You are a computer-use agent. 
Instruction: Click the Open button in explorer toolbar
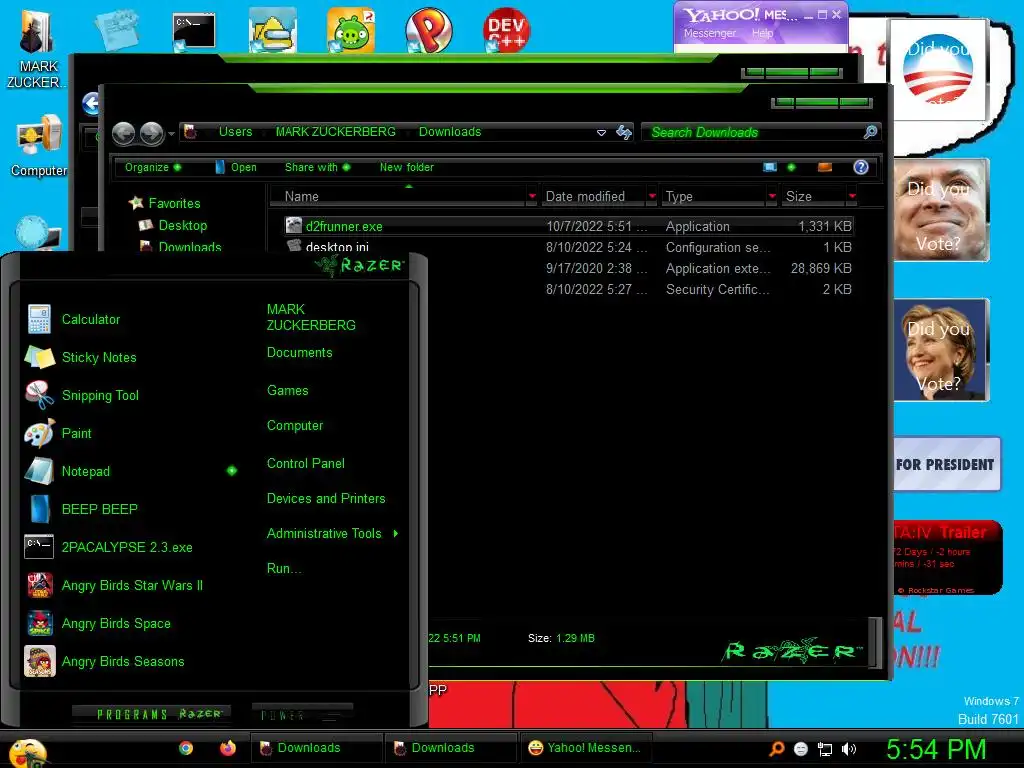pos(236,167)
